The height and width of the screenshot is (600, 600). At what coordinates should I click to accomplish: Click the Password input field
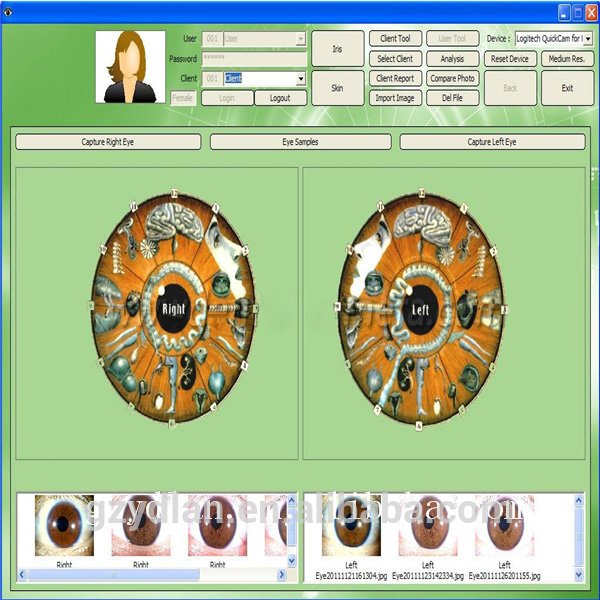pos(254,59)
